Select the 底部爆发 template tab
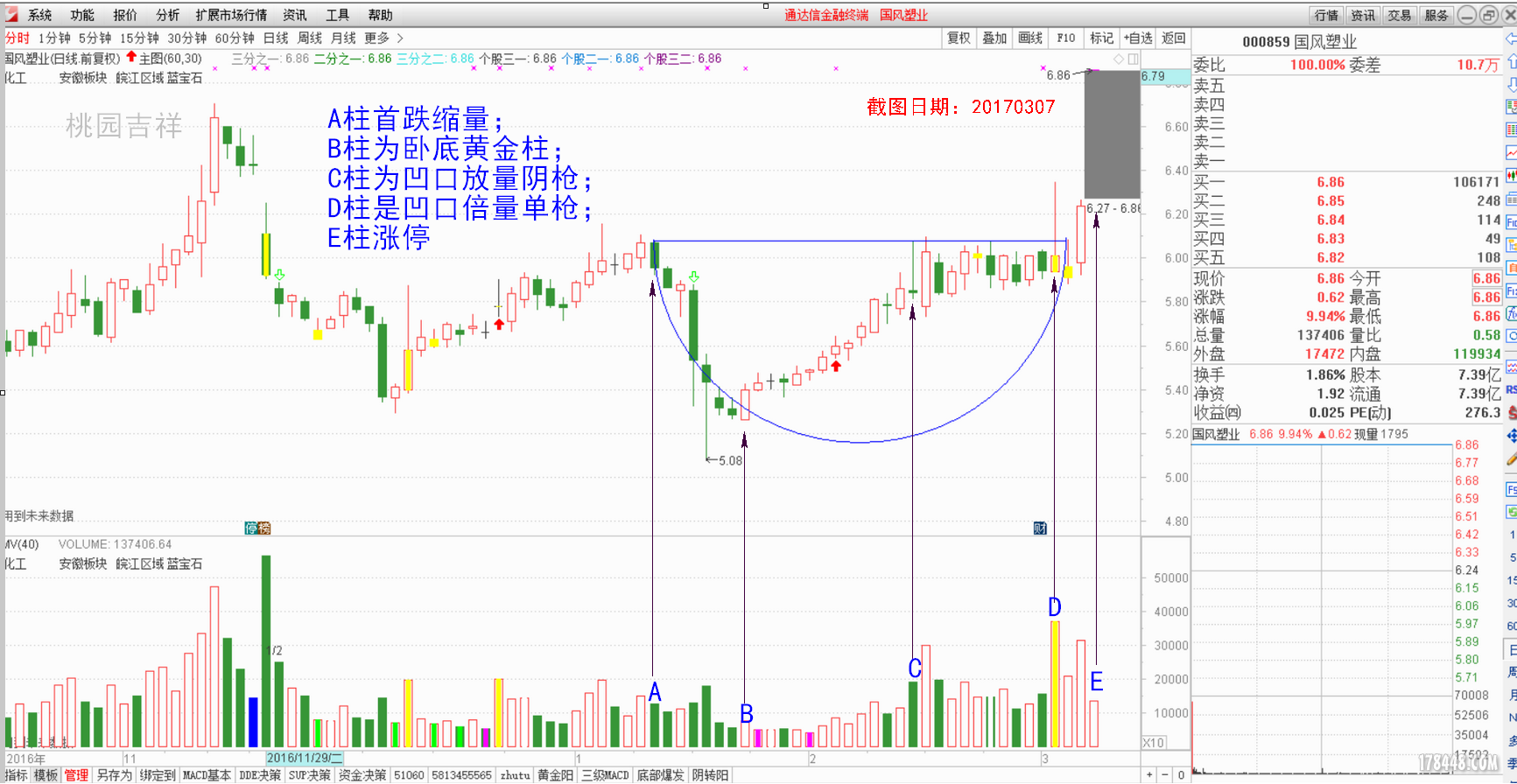The height and width of the screenshot is (784, 1517). click(660, 775)
